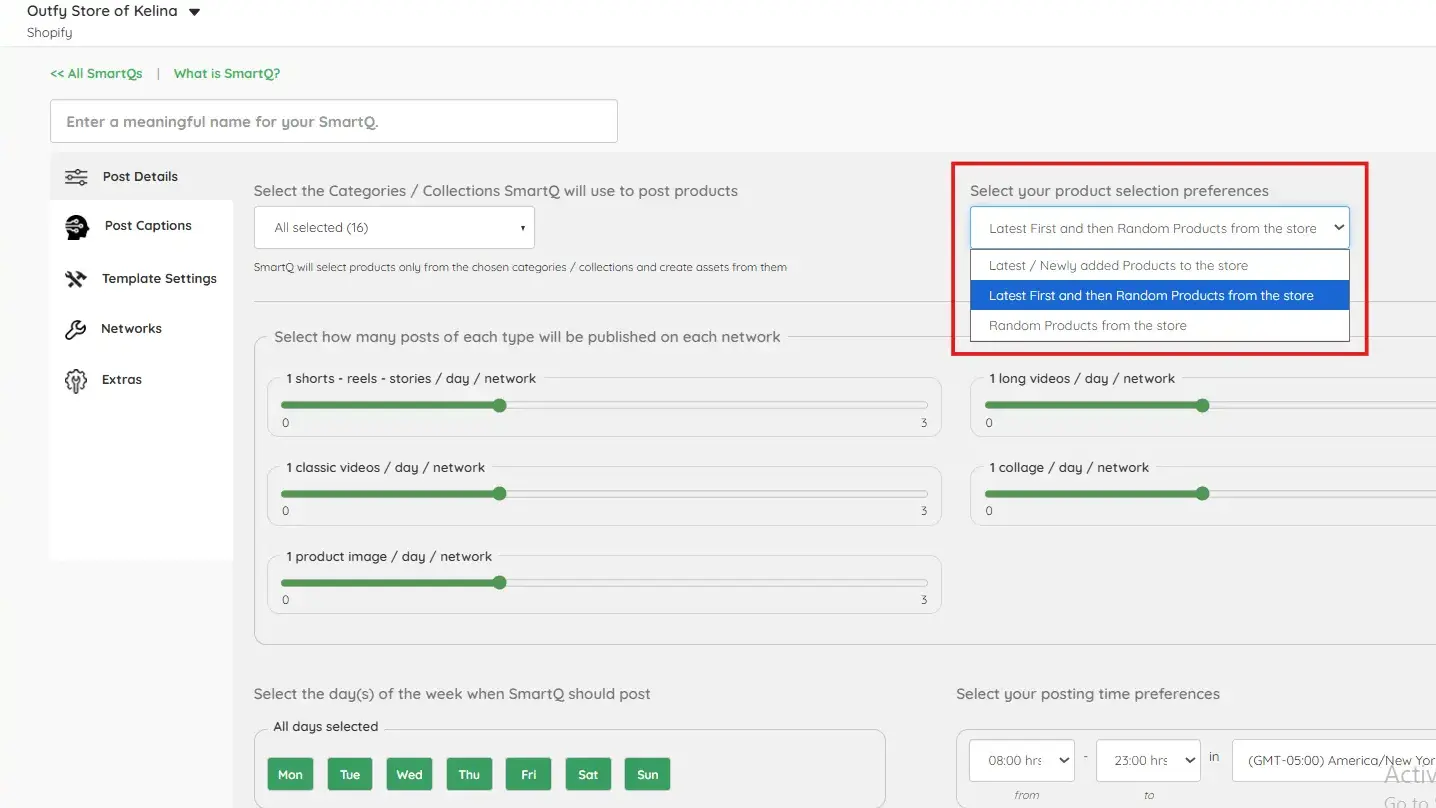1436x808 pixels.
Task: Click the Shopify label under store name
Action: click(x=50, y=33)
